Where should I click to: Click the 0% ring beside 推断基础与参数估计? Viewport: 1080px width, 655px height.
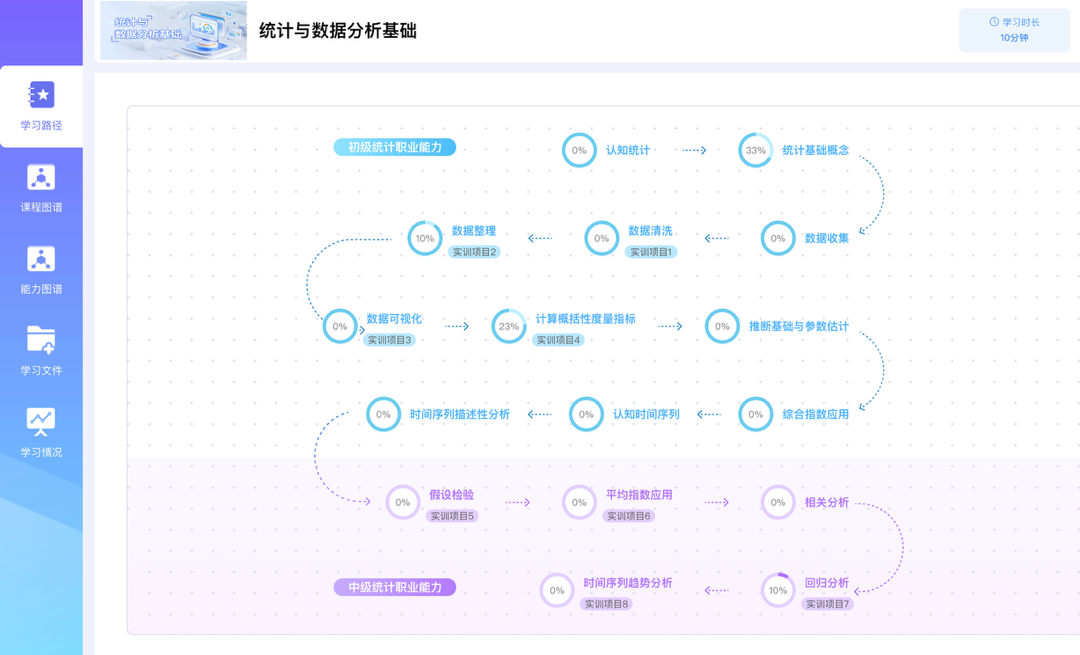(x=723, y=326)
